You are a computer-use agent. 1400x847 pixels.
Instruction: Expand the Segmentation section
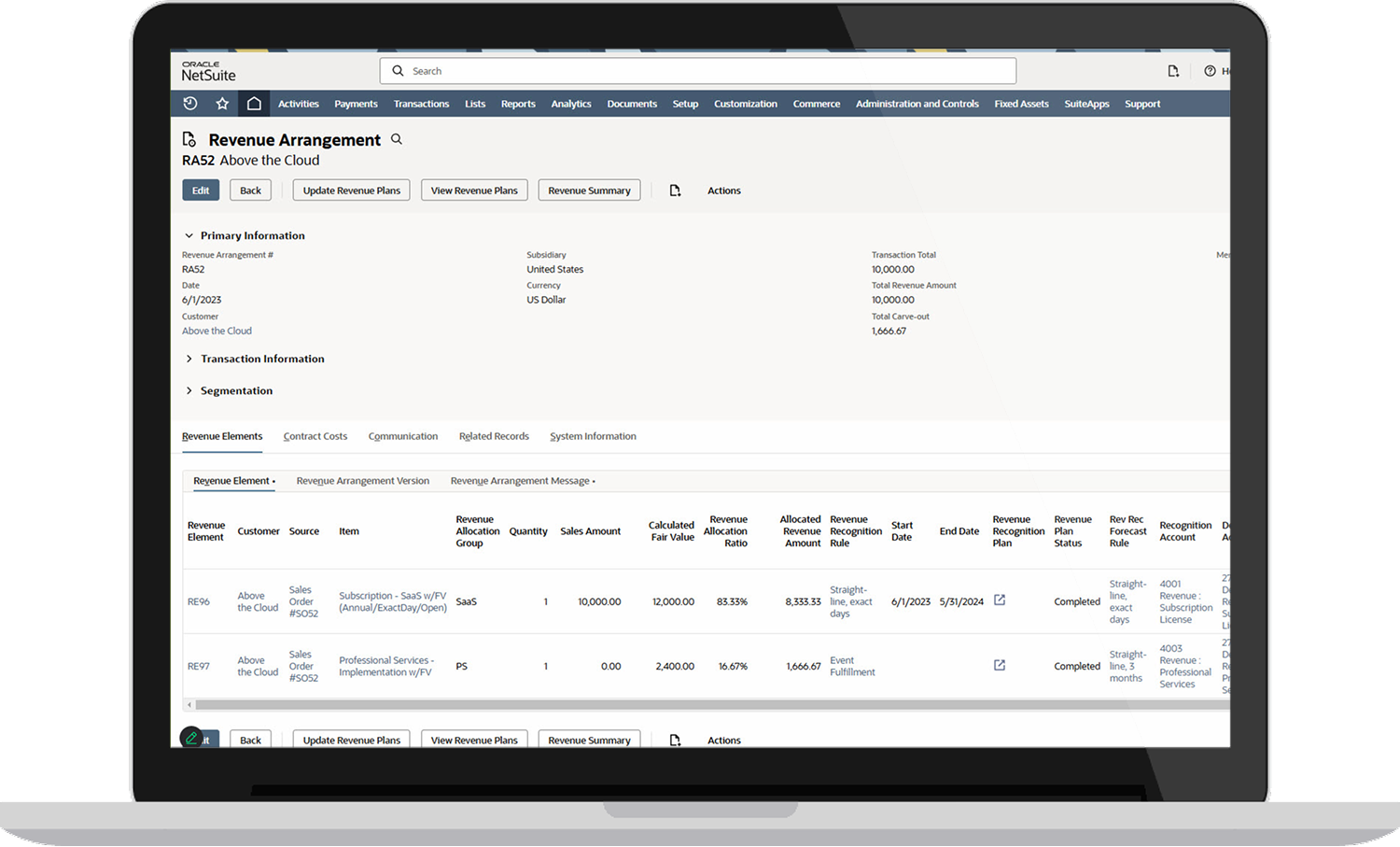tap(189, 390)
